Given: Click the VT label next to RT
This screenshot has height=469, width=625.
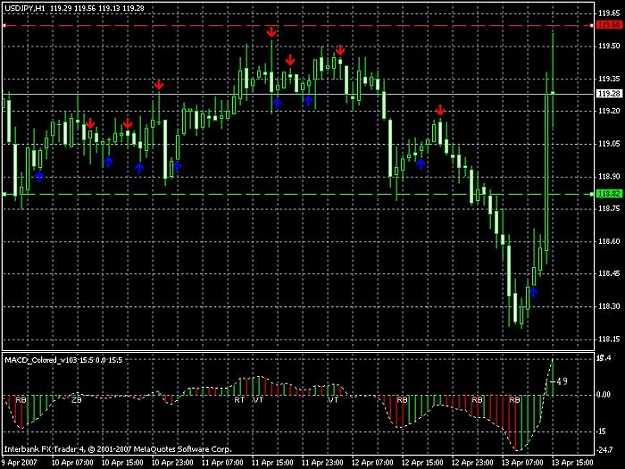Looking at the screenshot, I should pos(258,400).
